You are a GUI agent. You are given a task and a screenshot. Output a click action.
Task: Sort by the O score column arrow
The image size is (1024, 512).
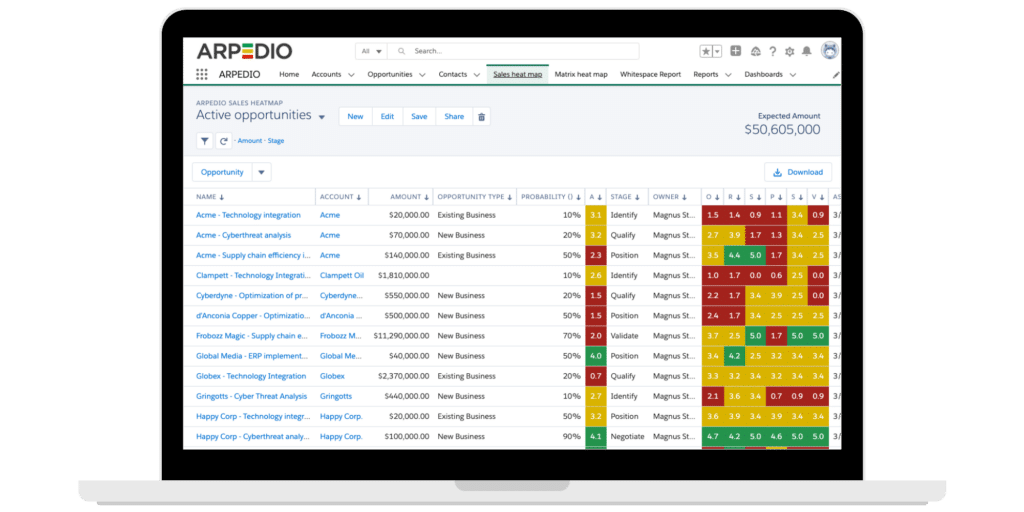tap(717, 197)
